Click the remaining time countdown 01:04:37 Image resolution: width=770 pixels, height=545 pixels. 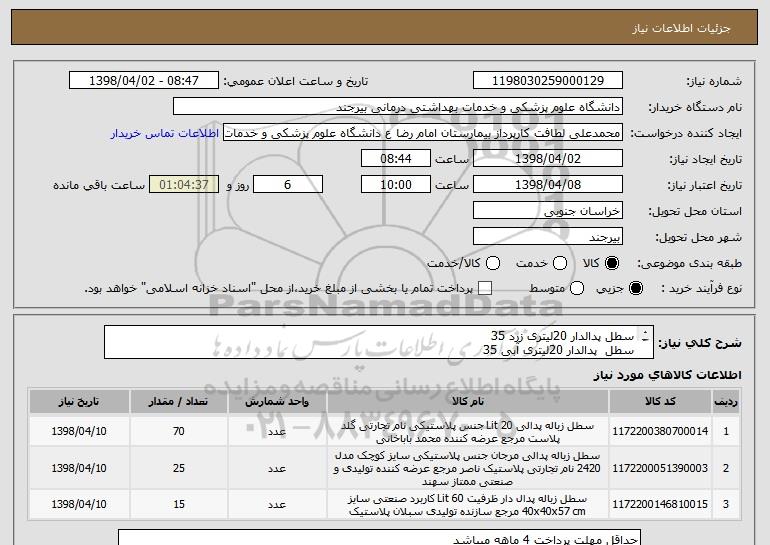point(184,185)
